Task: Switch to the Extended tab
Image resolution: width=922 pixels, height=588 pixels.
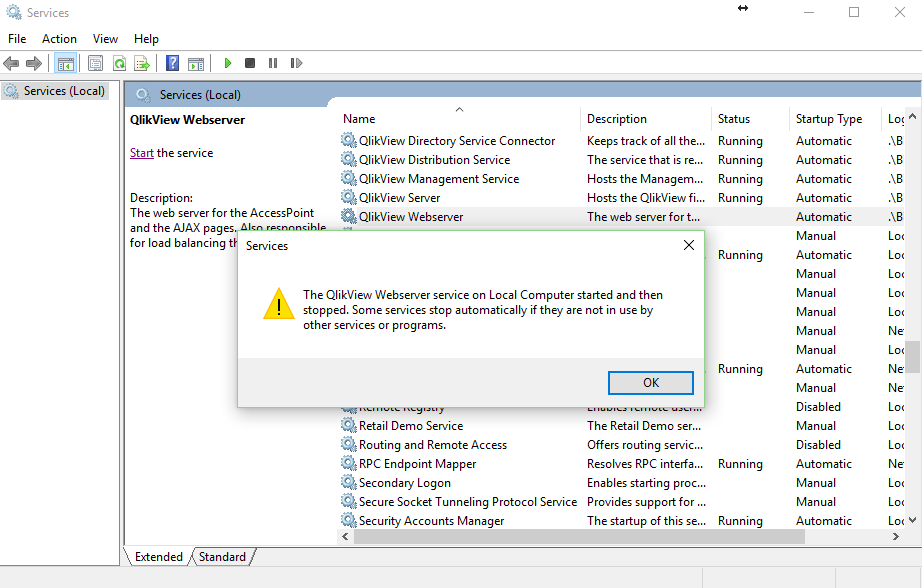Action: click(158, 557)
